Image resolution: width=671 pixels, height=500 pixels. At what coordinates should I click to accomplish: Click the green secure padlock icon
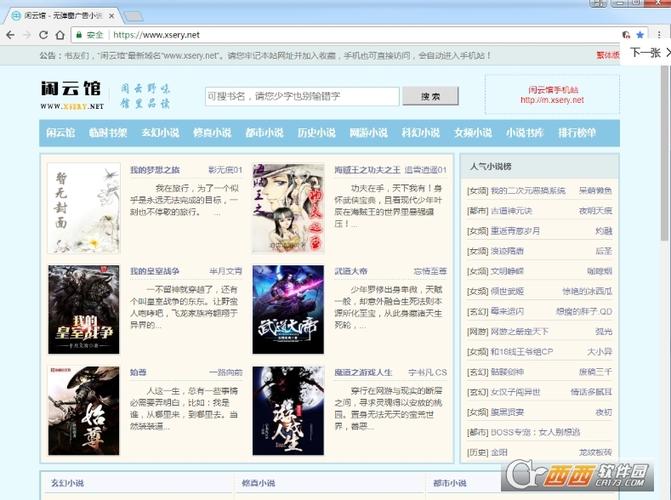pos(79,35)
